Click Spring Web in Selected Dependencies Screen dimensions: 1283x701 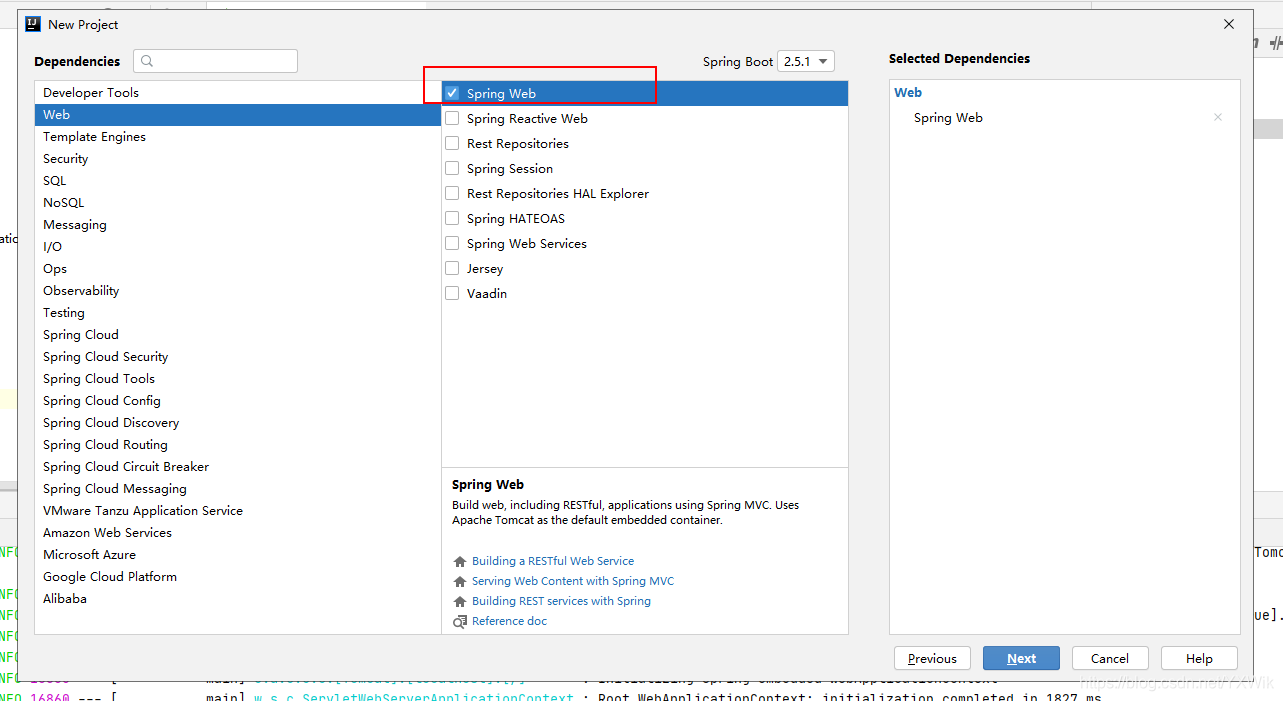tap(948, 118)
